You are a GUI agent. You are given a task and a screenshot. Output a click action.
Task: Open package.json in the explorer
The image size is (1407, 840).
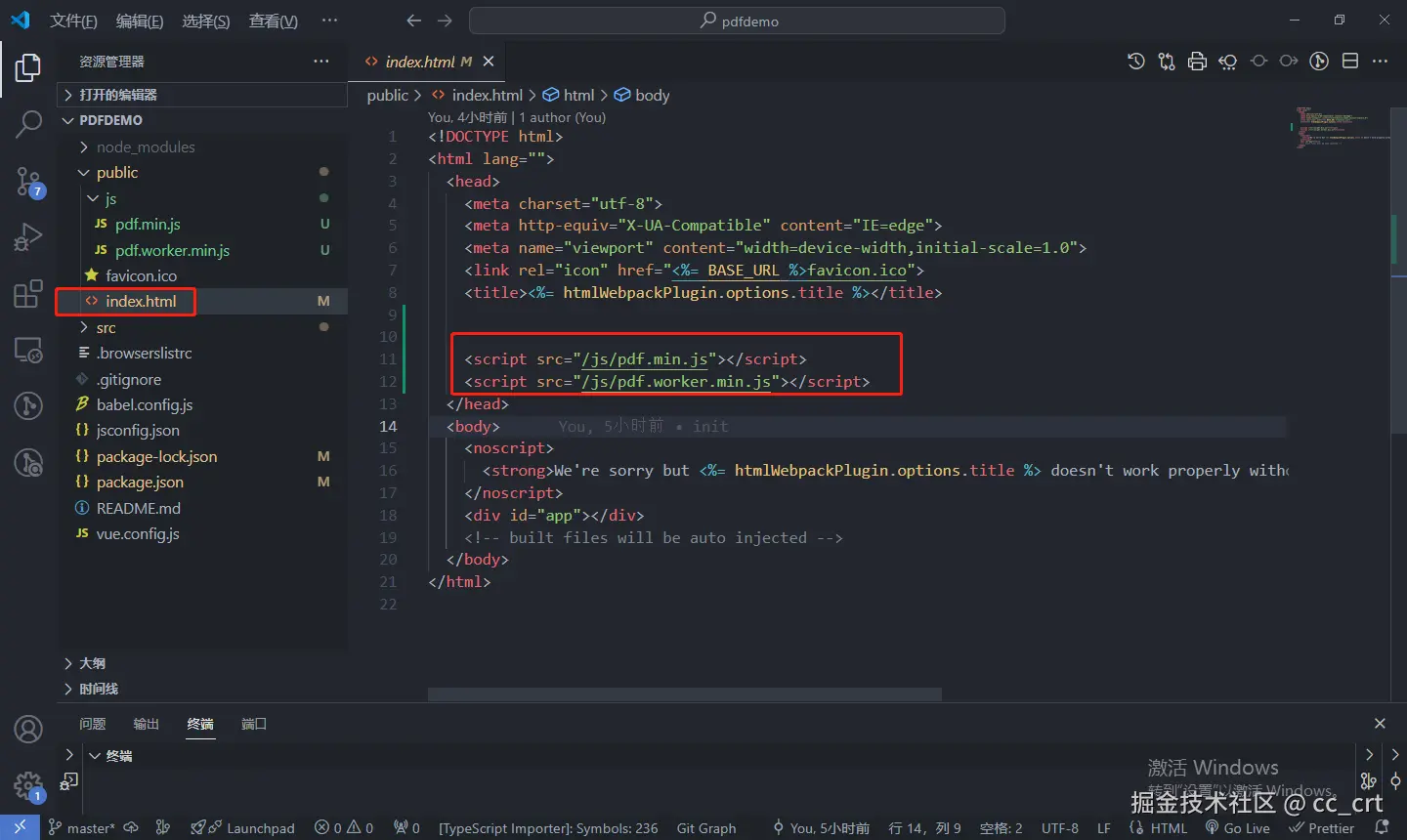point(140,482)
